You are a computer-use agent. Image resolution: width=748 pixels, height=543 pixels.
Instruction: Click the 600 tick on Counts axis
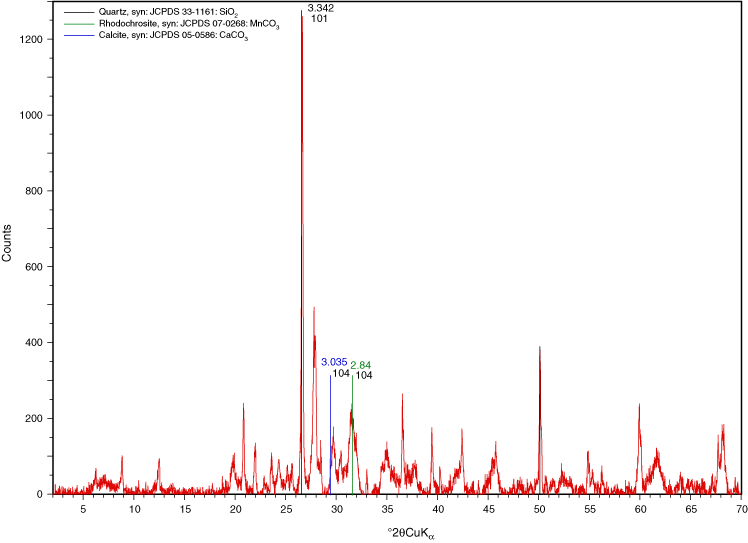33,267
